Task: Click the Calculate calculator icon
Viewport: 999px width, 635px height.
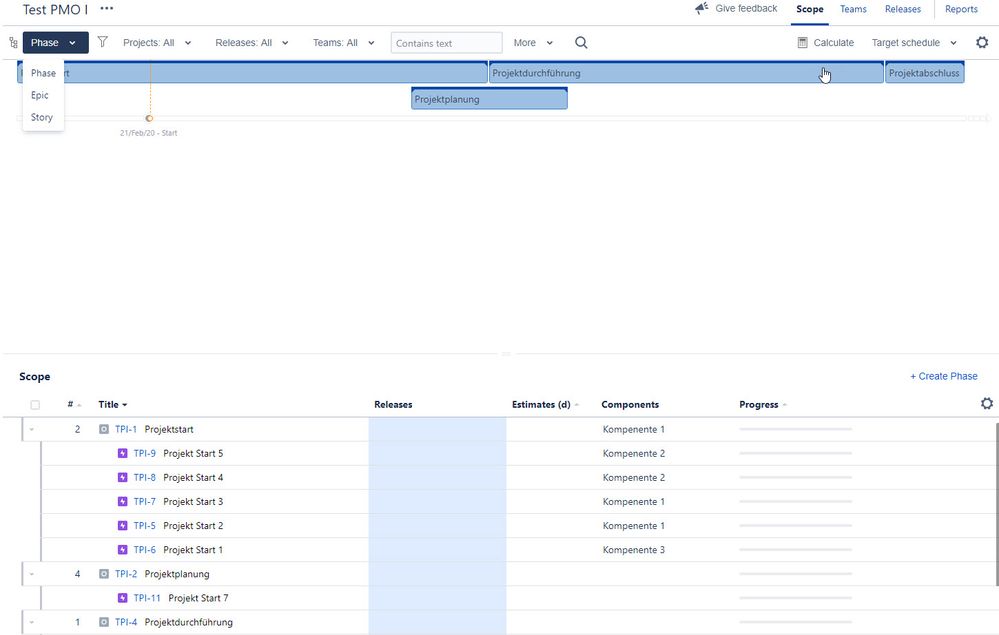Action: click(803, 43)
